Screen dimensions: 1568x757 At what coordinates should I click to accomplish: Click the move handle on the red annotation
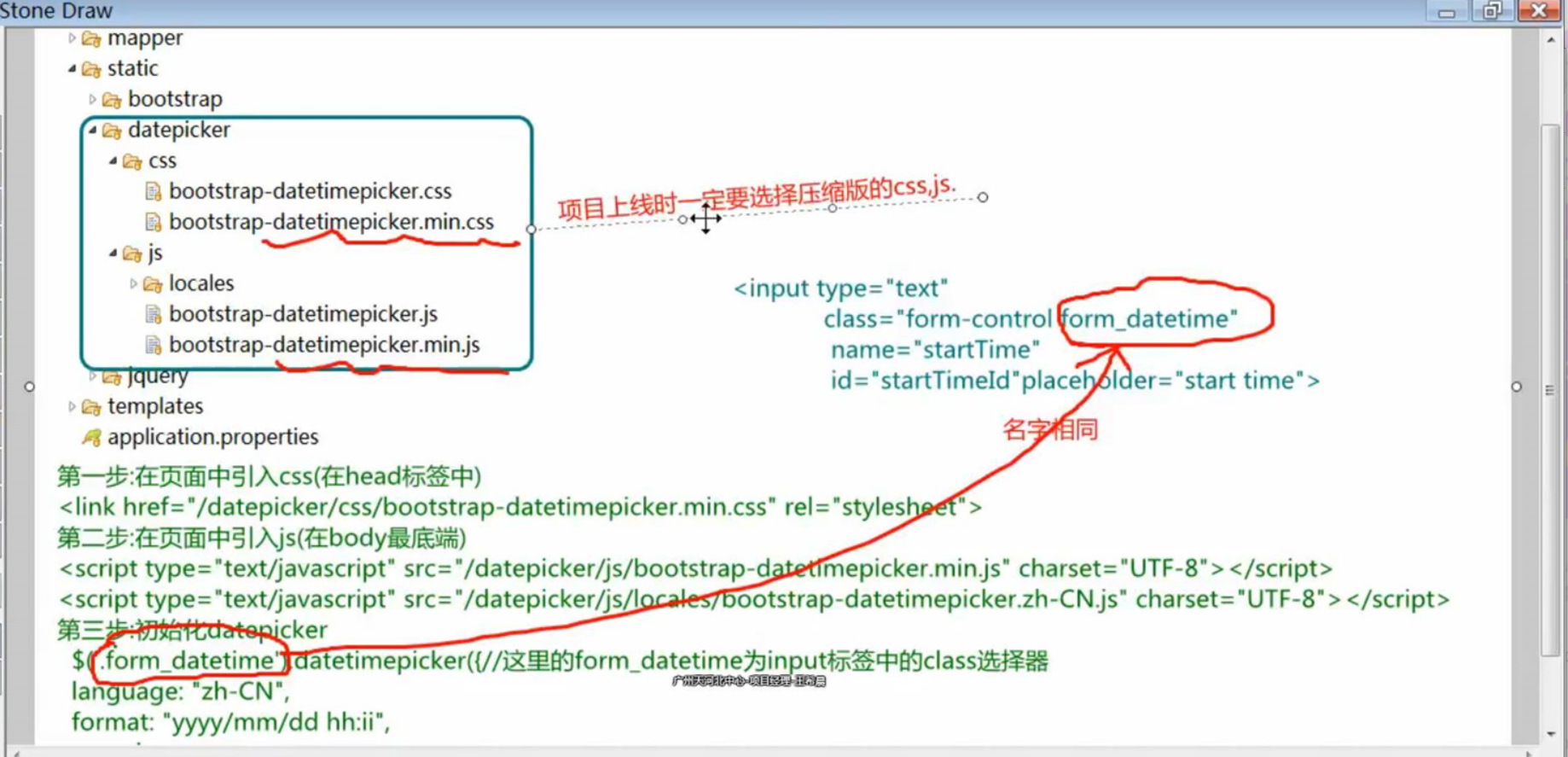[706, 218]
